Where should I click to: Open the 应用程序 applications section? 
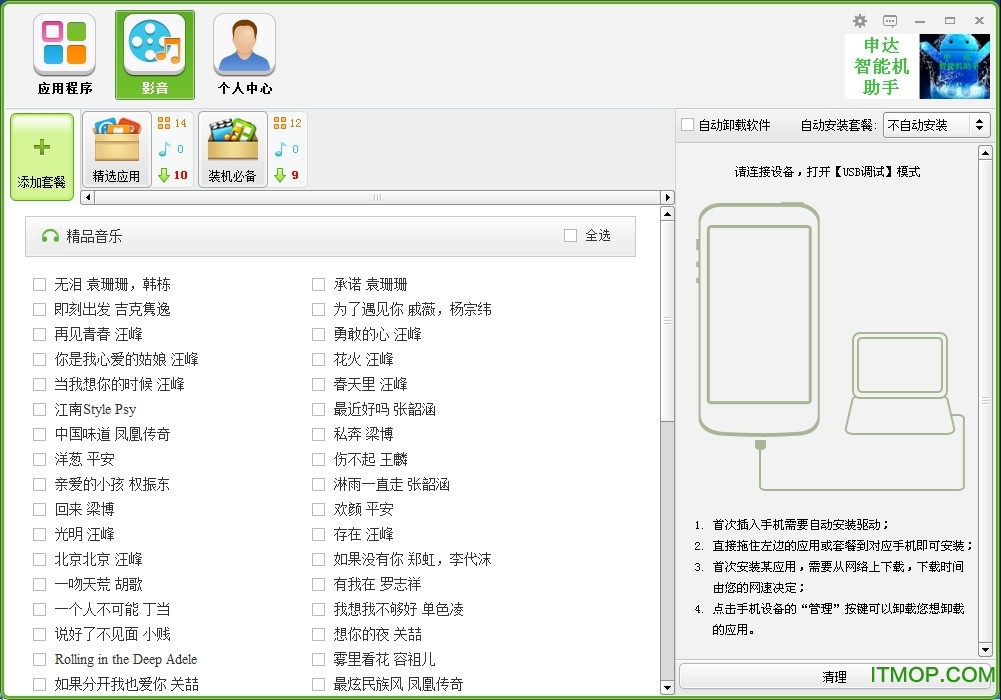click(x=65, y=56)
